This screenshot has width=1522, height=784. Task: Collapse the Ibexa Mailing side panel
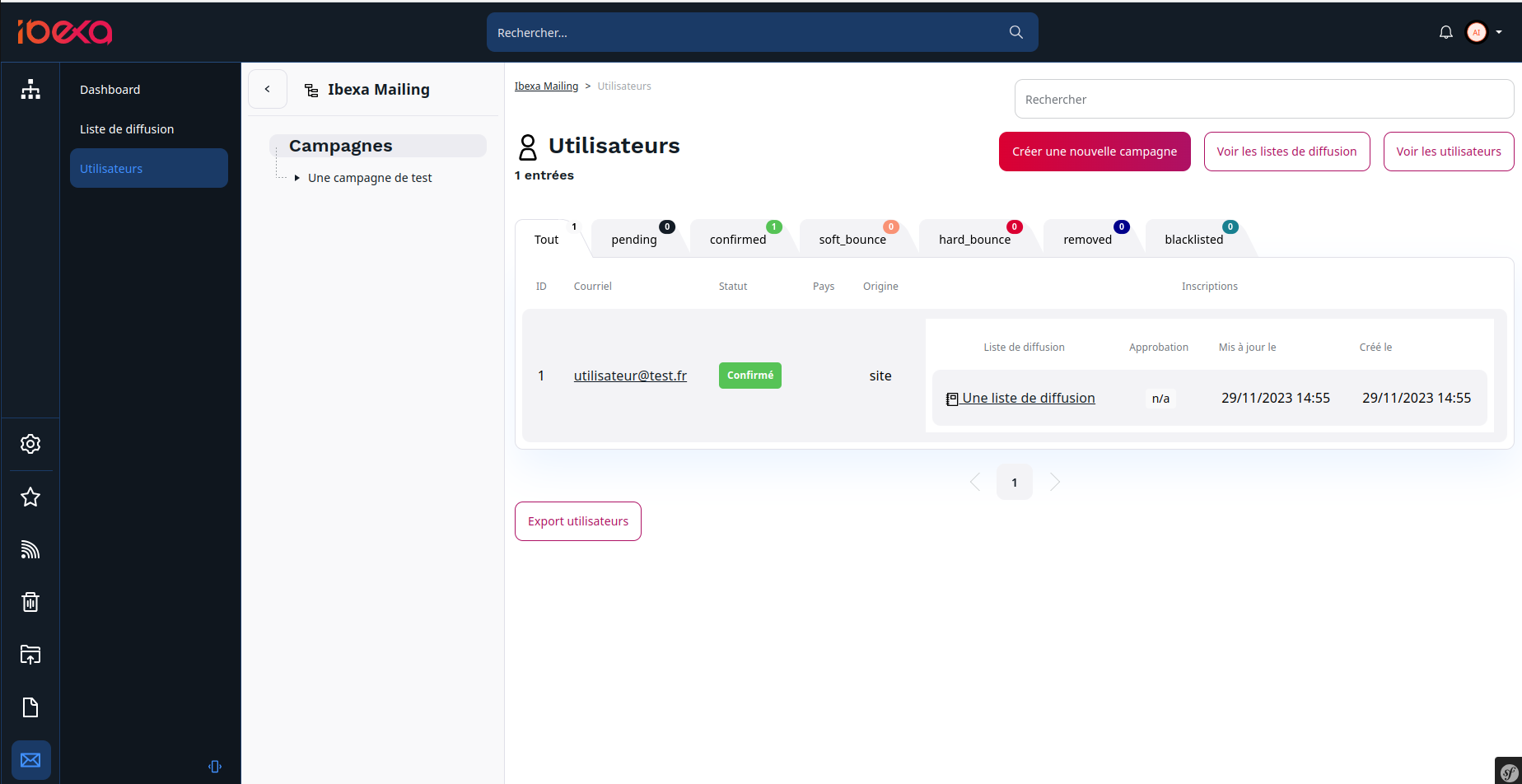[267, 89]
